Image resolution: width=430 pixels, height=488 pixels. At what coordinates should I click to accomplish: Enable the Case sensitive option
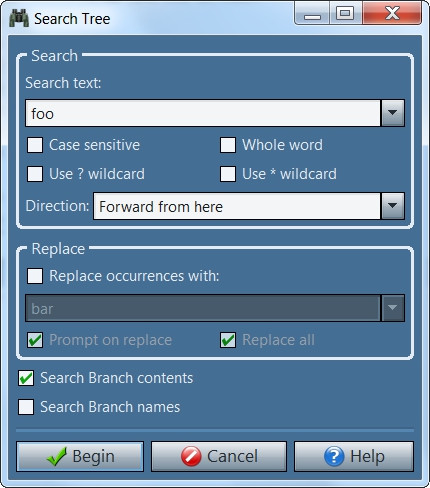[35, 145]
